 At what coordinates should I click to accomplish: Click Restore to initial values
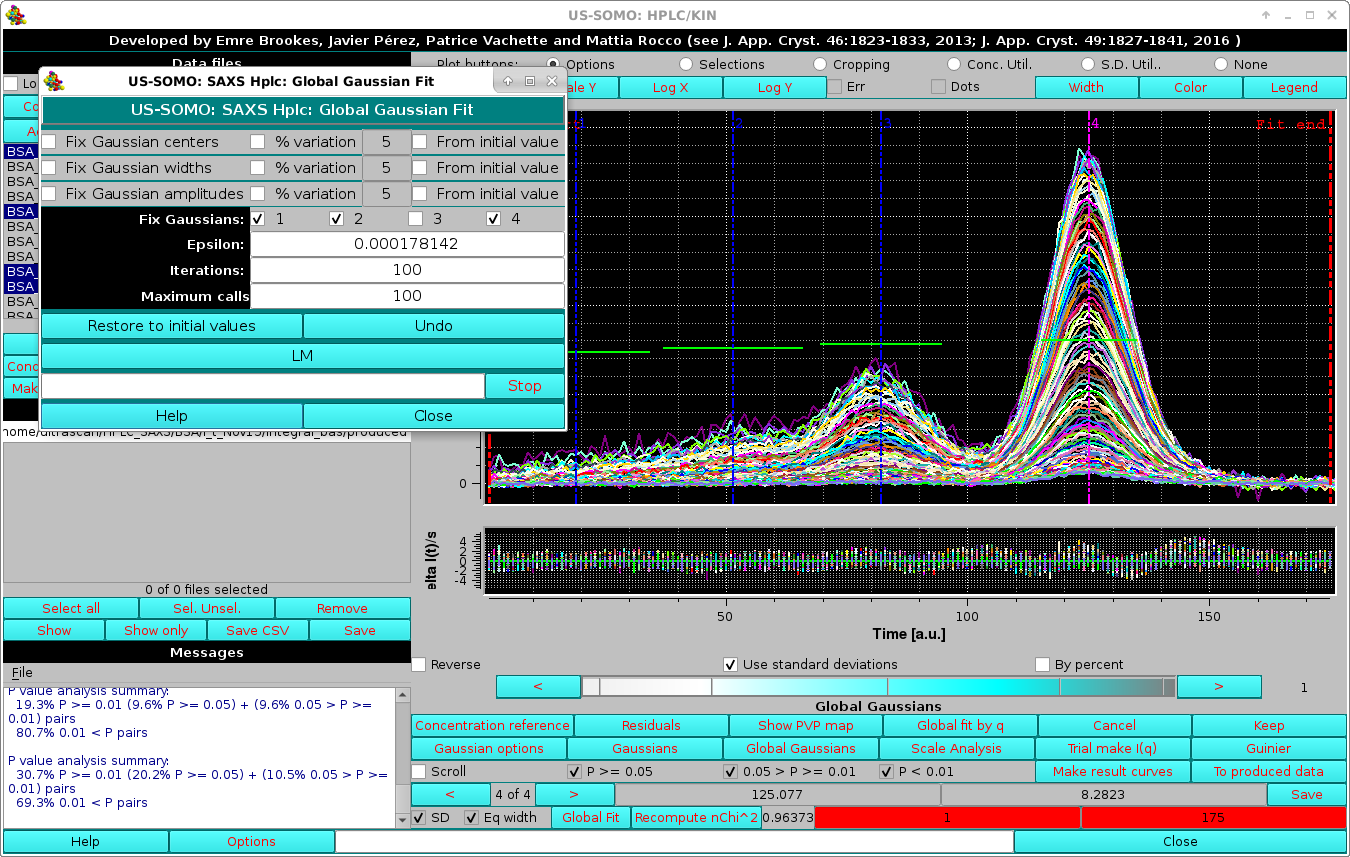(170, 325)
